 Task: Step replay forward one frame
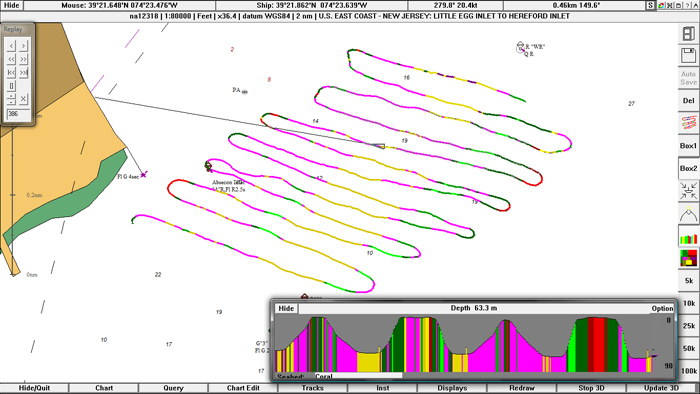(23, 45)
